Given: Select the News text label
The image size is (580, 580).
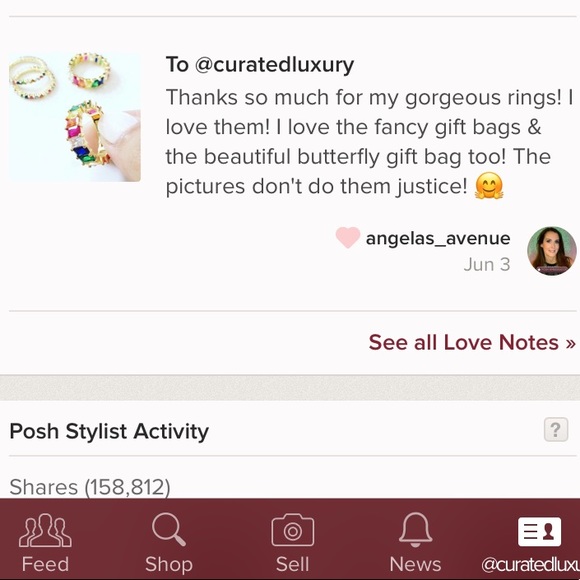Looking at the screenshot, I should point(415,564).
